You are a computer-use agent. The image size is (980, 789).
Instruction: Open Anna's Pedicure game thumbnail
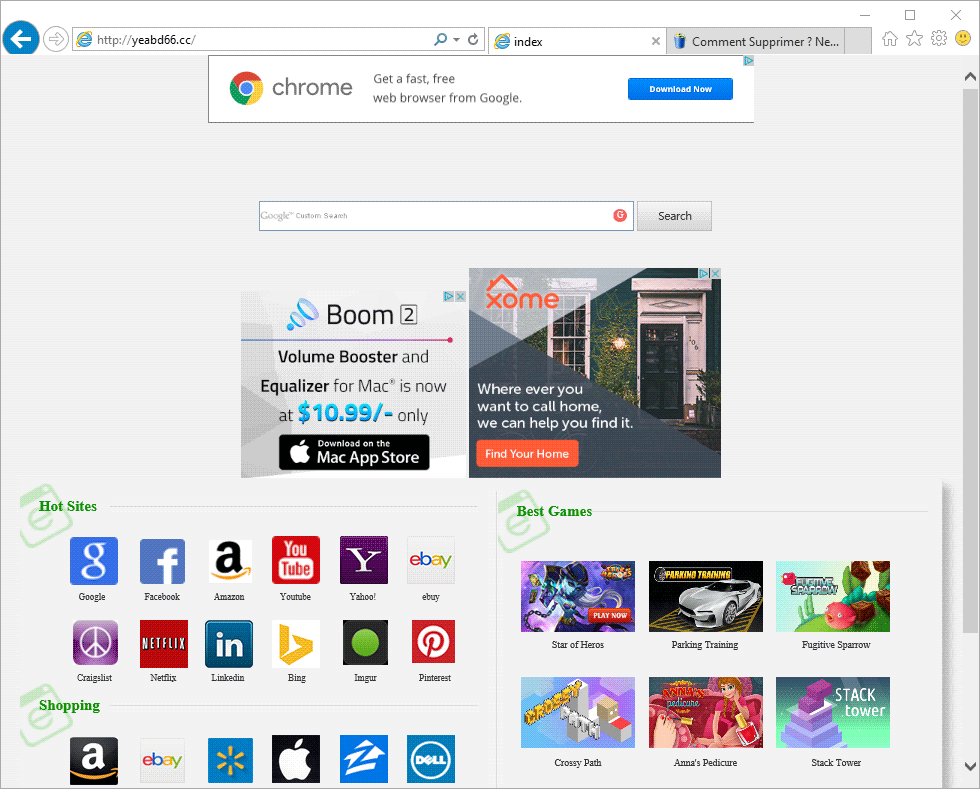click(x=706, y=713)
